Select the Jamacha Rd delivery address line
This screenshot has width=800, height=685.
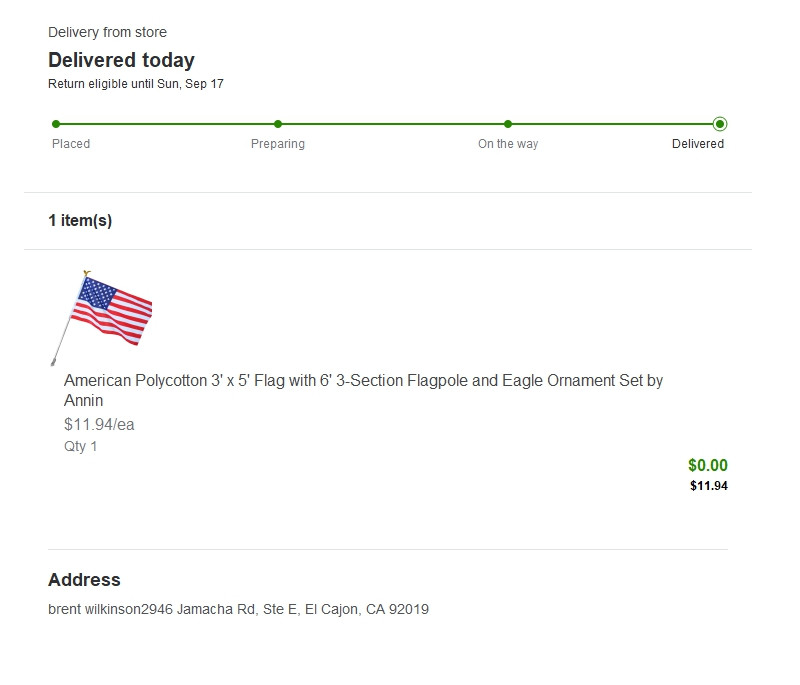point(238,609)
